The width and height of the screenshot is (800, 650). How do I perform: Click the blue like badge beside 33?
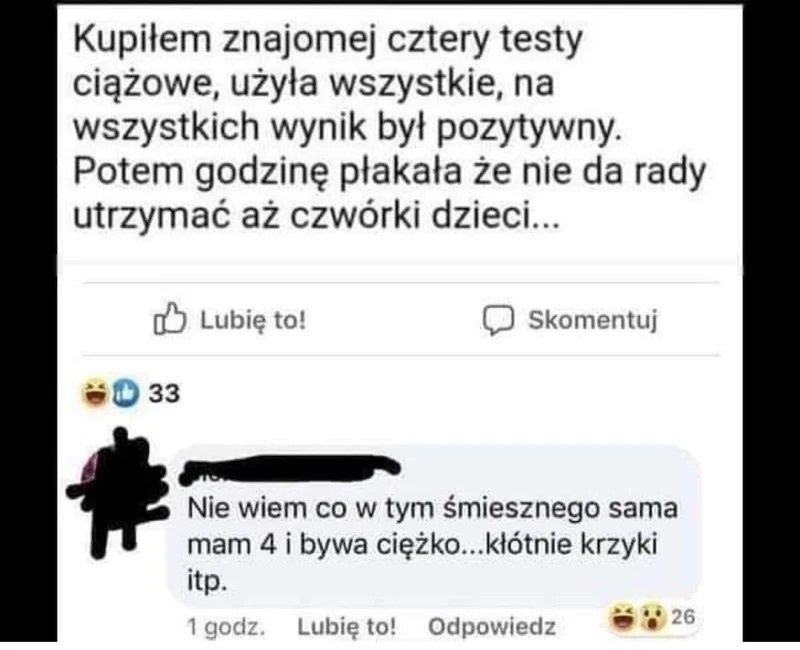tap(125, 393)
